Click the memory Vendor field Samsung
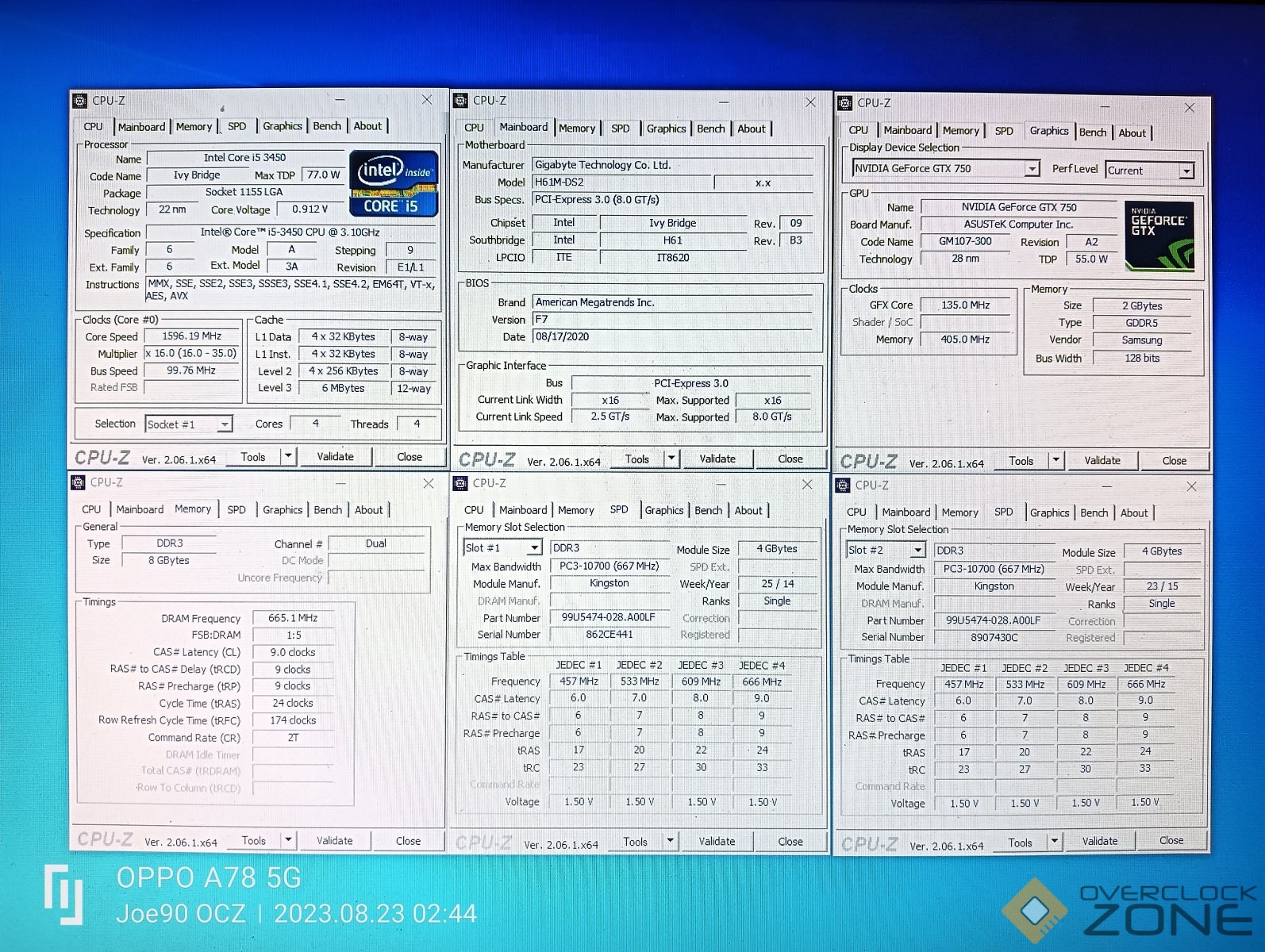 (x=1141, y=340)
